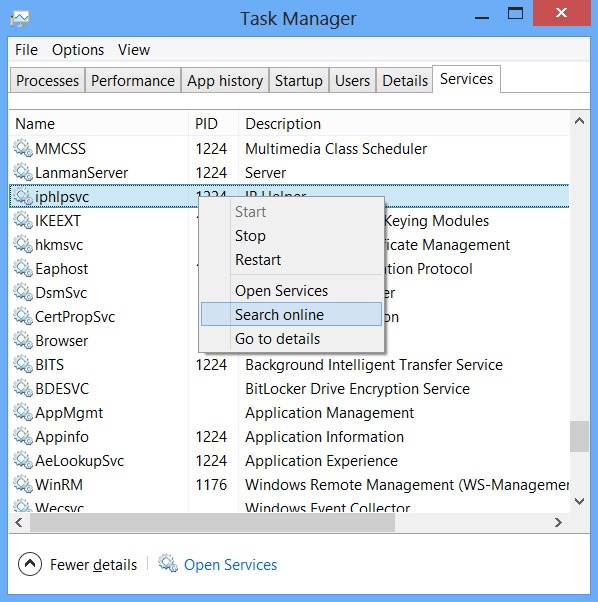Click the horizontal scrollbar left arrow
Screen dimensions: 598x602
19,523
